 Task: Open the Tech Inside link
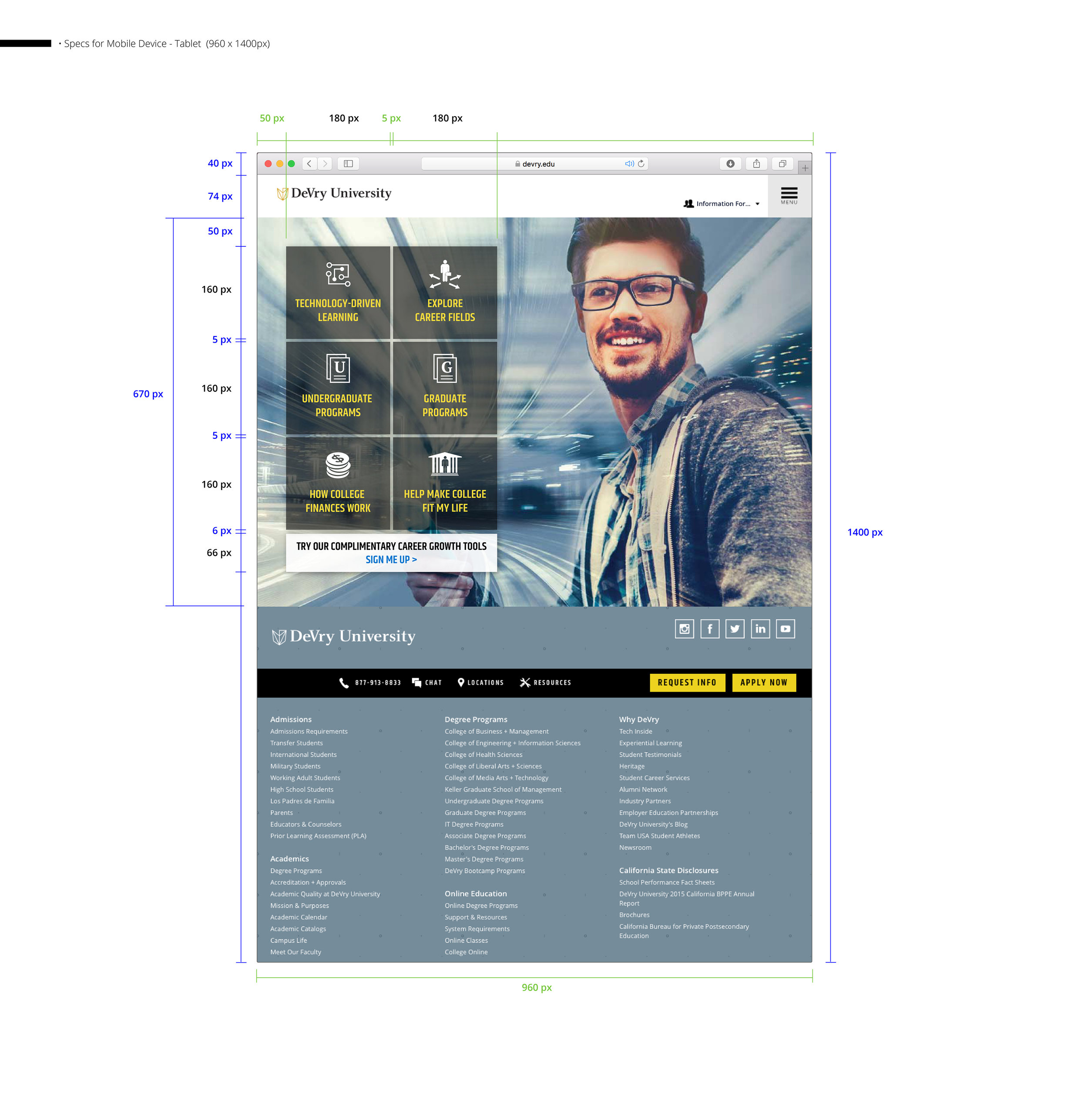pyautogui.click(x=635, y=731)
